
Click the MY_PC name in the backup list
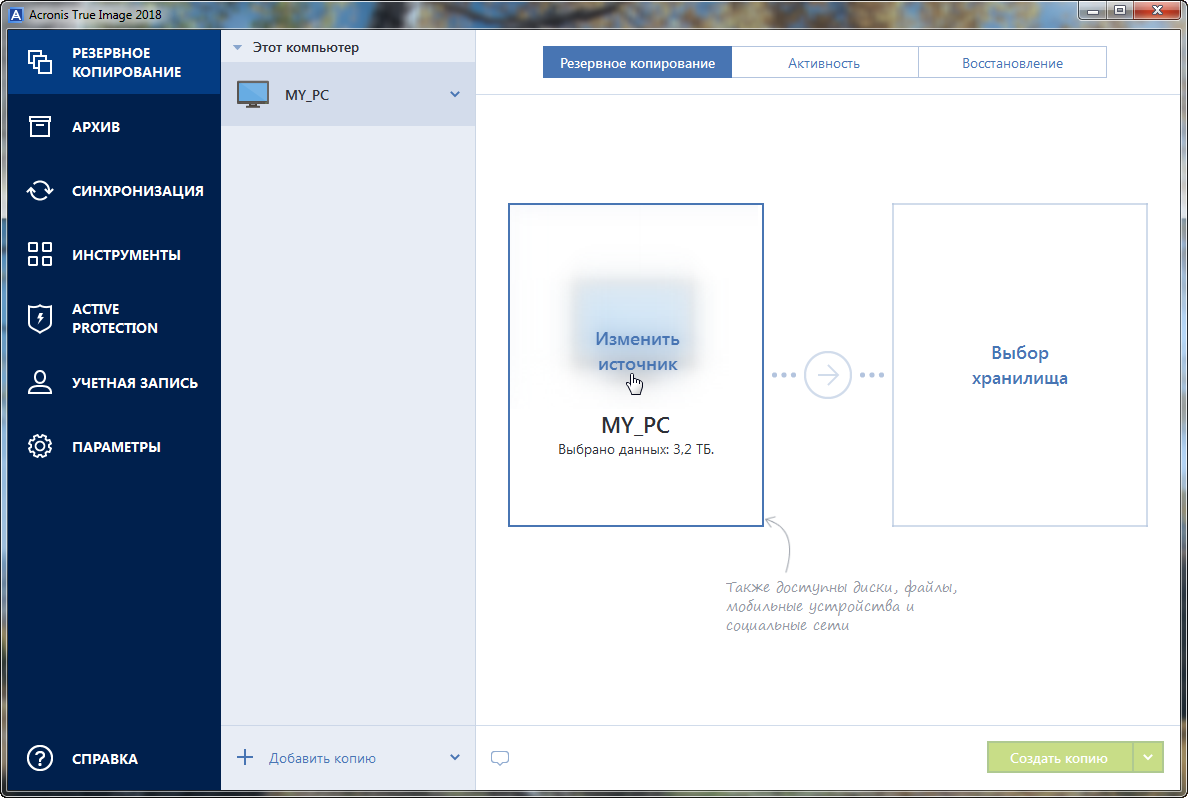pos(307,95)
